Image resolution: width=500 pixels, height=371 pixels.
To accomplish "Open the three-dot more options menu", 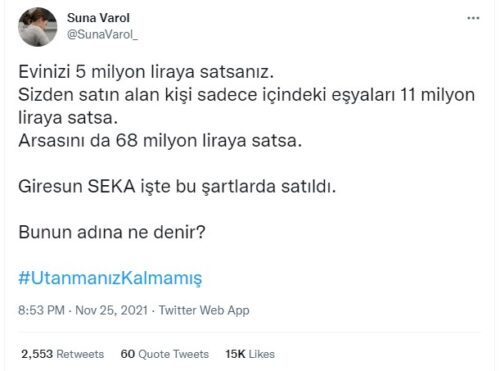I will [473, 18].
